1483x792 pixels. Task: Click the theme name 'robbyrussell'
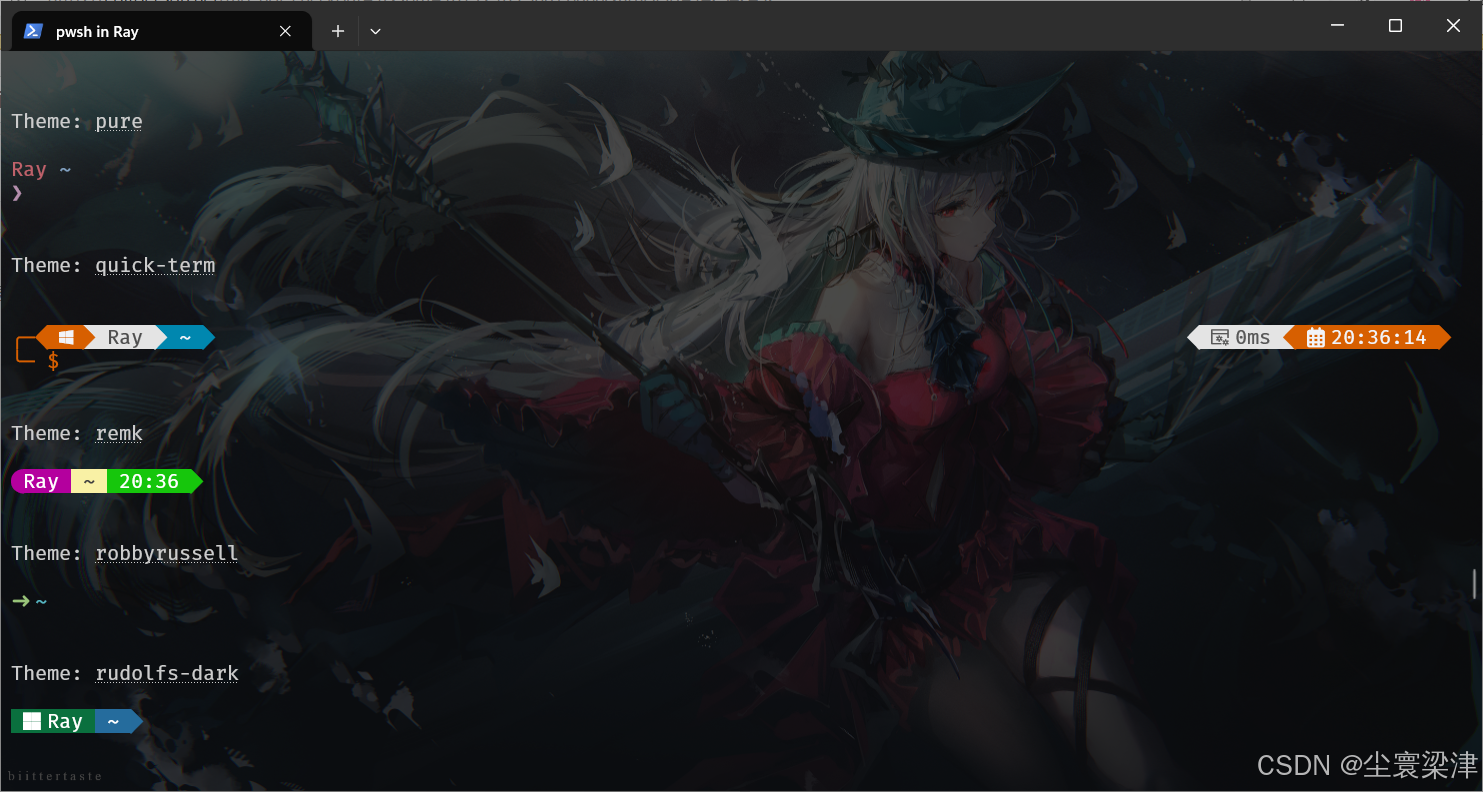tap(167, 553)
